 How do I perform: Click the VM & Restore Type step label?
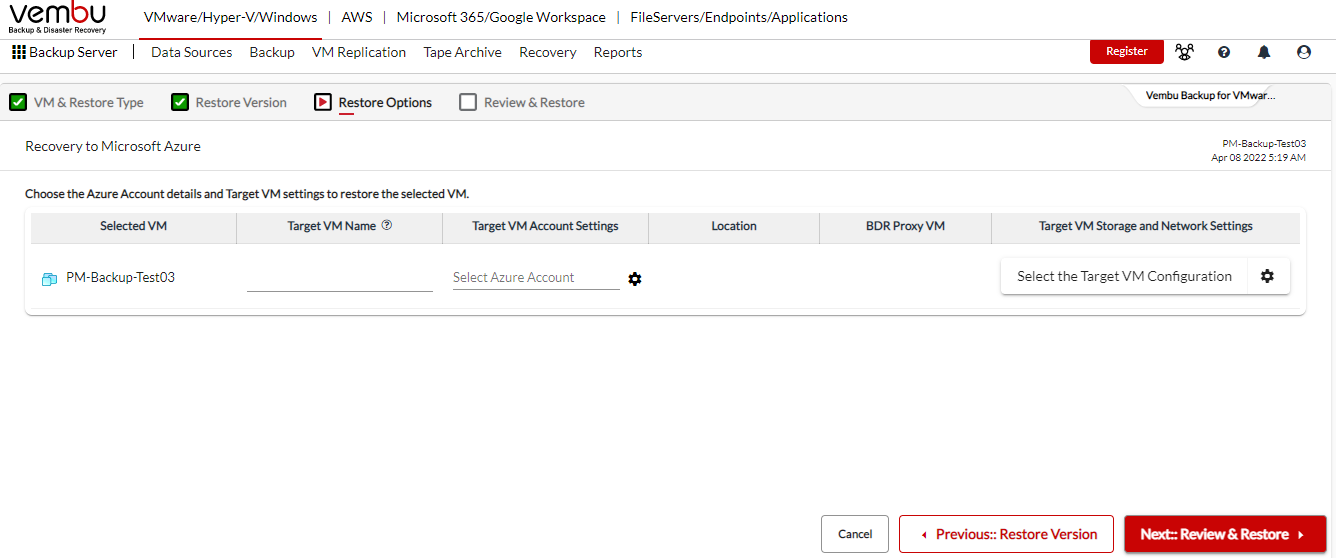[x=89, y=102]
